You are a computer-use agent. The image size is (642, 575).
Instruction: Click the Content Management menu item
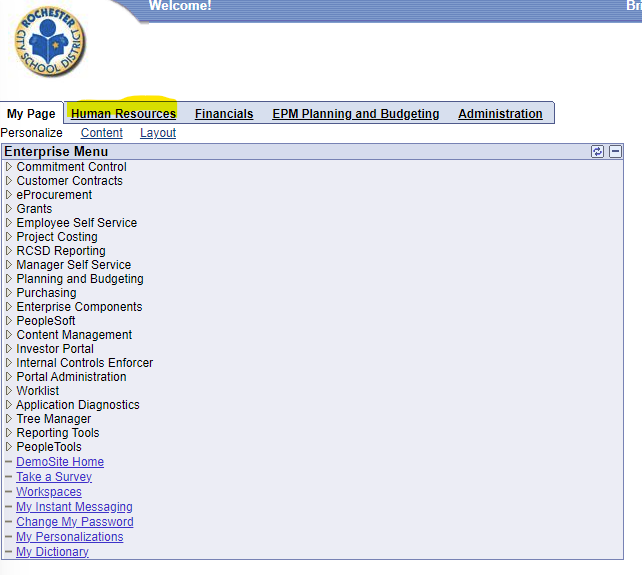(74, 335)
